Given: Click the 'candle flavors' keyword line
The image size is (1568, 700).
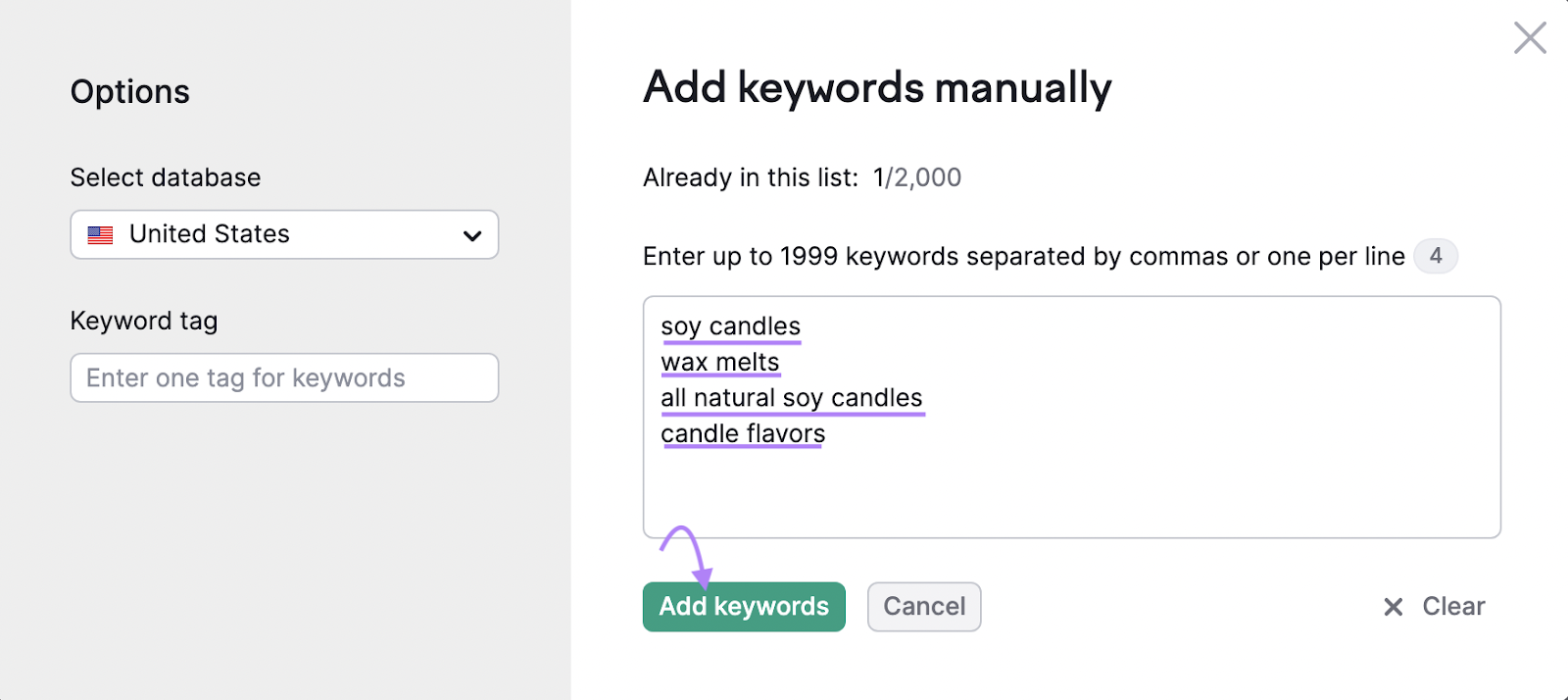Looking at the screenshot, I should tap(743, 433).
